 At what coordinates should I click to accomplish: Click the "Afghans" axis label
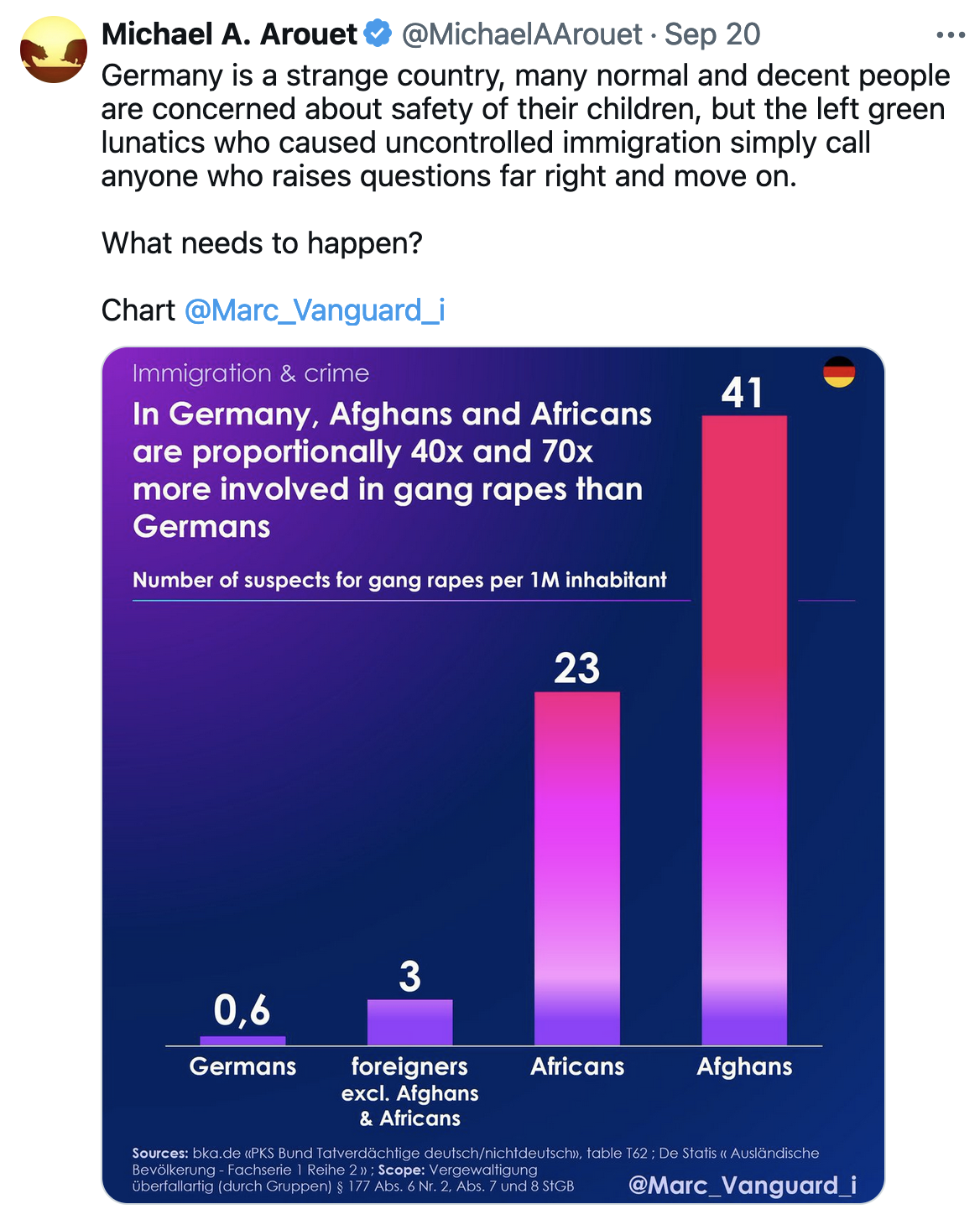coord(744,1066)
